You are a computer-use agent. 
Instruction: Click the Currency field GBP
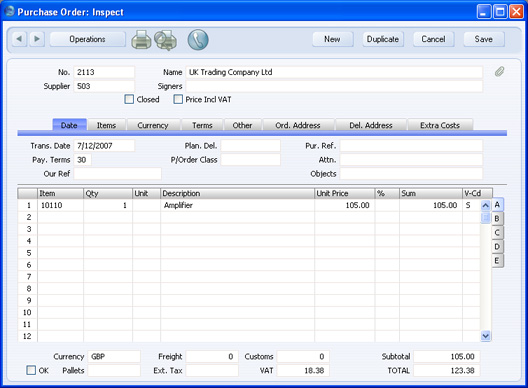tap(114, 356)
